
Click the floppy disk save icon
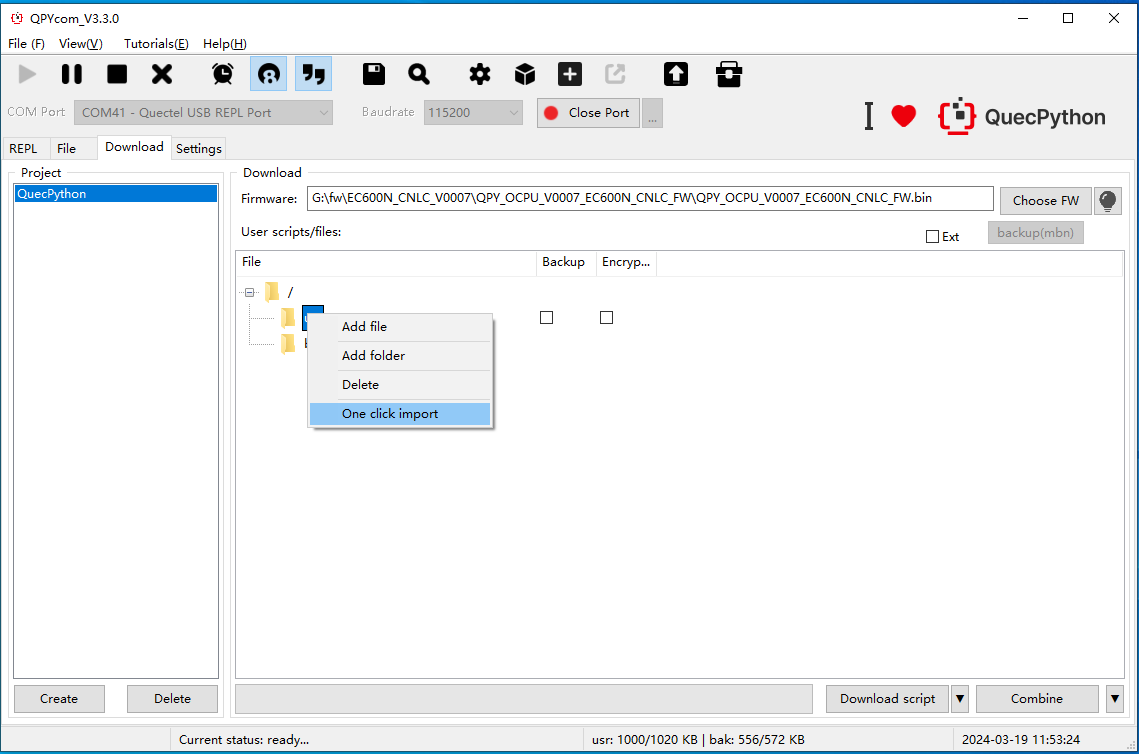[374, 74]
